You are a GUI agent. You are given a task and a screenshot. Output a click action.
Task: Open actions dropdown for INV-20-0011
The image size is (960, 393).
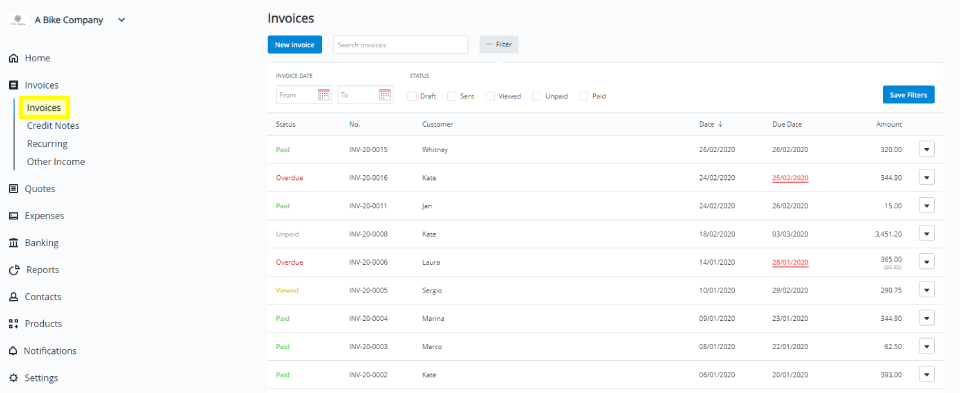(x=926, y=206)
